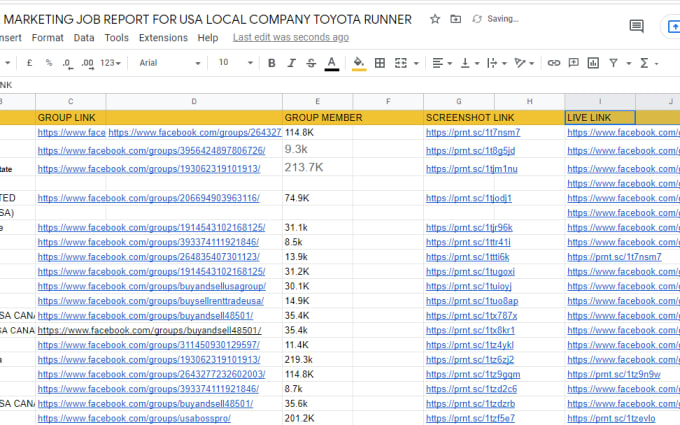Viewport: 680px width, 425px height.
Task: Select the 201.2K member count cell
Action: [317, 418]
